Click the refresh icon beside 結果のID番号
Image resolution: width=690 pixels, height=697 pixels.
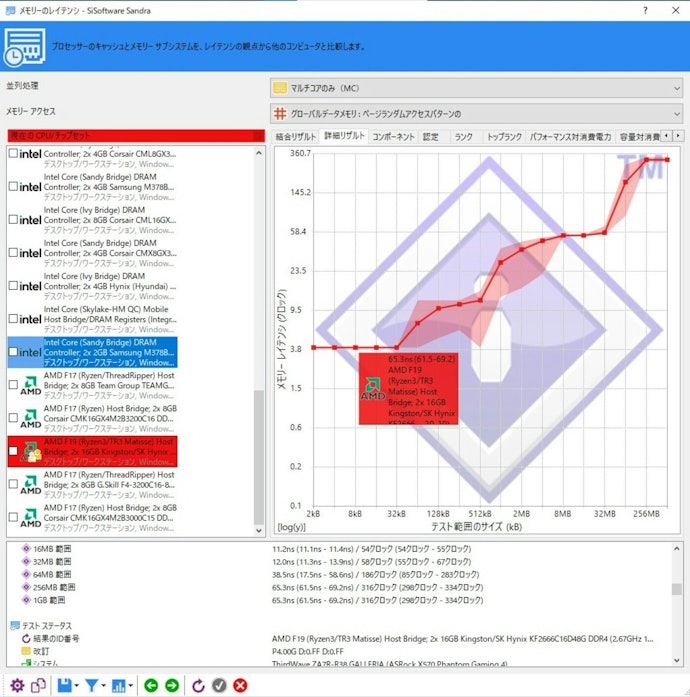pos(26,638)
